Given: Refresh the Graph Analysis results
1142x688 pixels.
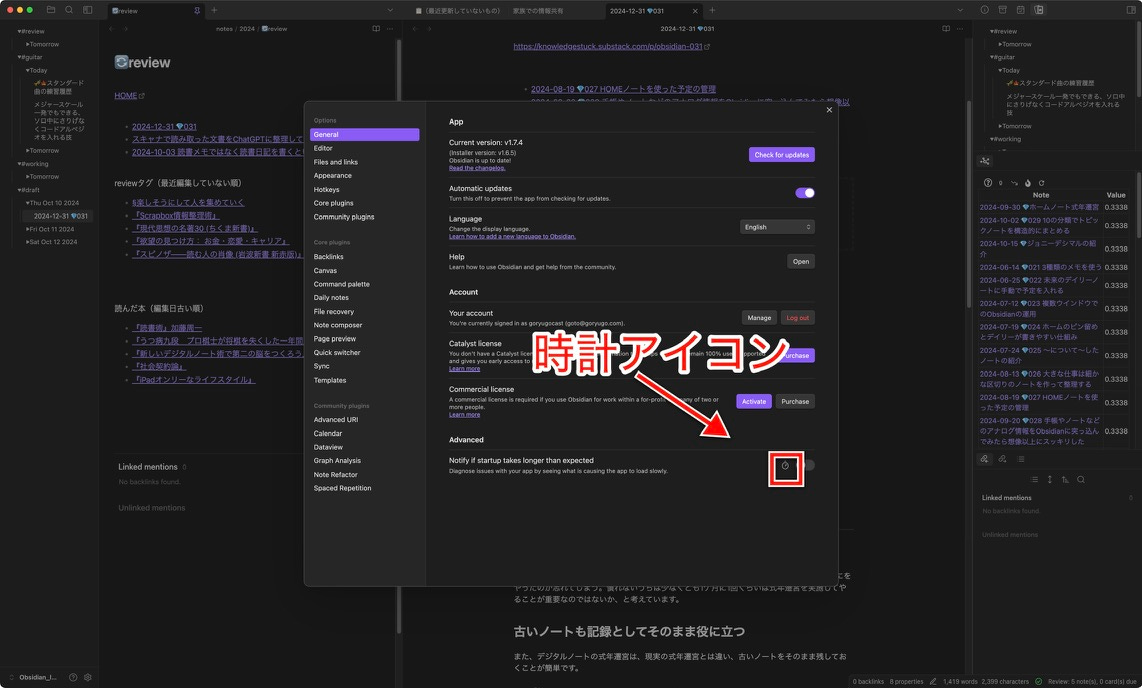Looking at the screenshot, I should tap(1041, 183).
